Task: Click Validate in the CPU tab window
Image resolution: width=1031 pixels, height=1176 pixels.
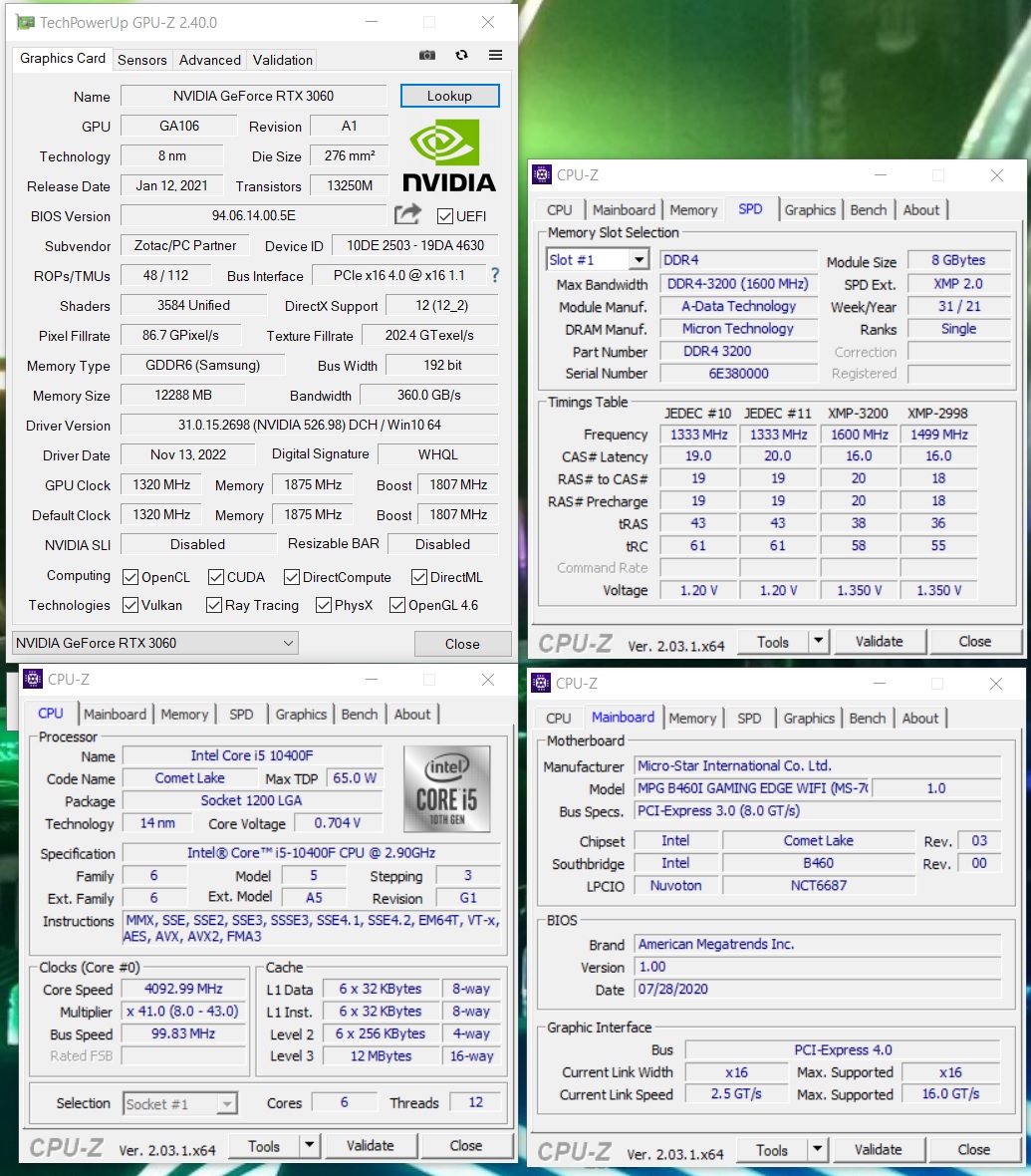Action: click(x=370, y=1146)
